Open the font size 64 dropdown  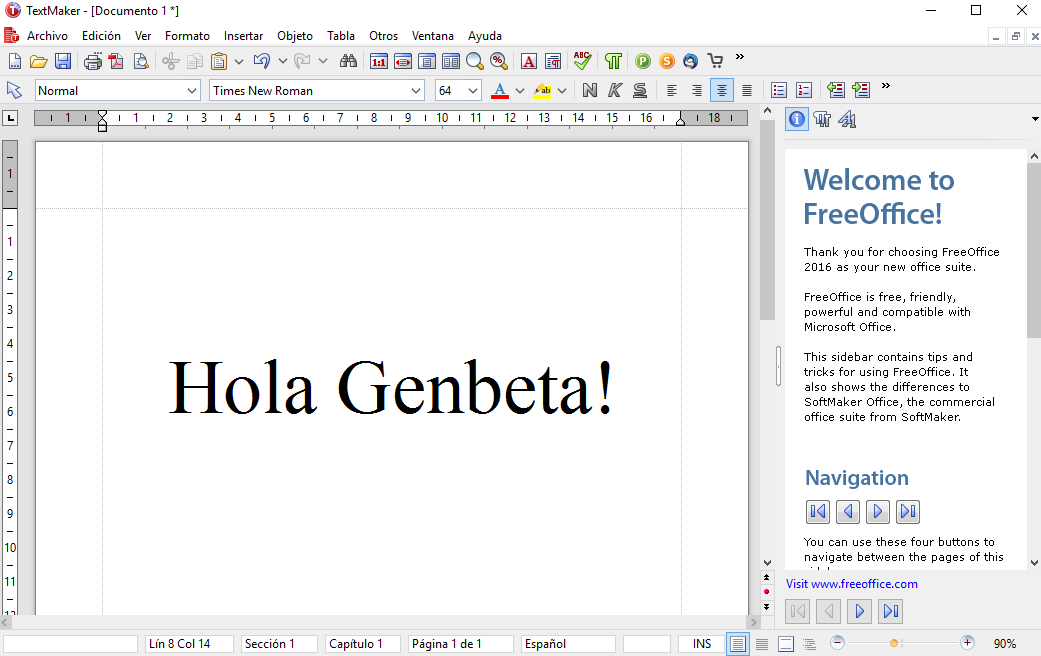[473, 90]
